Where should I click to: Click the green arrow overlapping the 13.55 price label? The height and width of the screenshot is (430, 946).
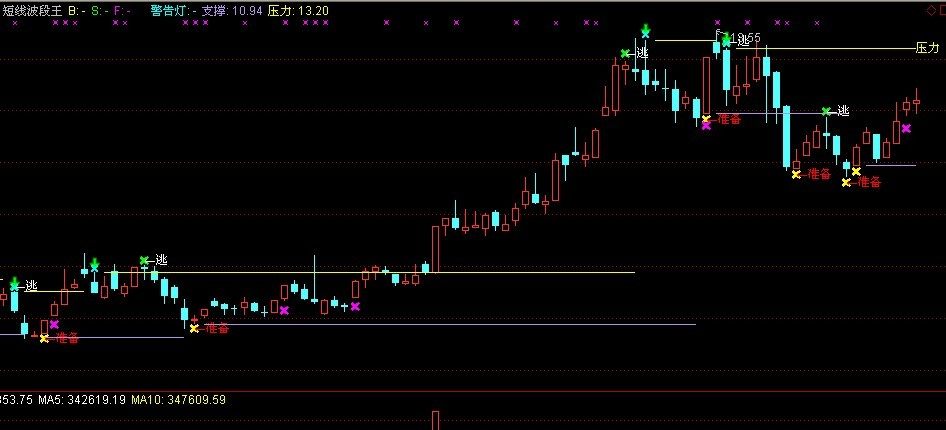coord(726,39)
